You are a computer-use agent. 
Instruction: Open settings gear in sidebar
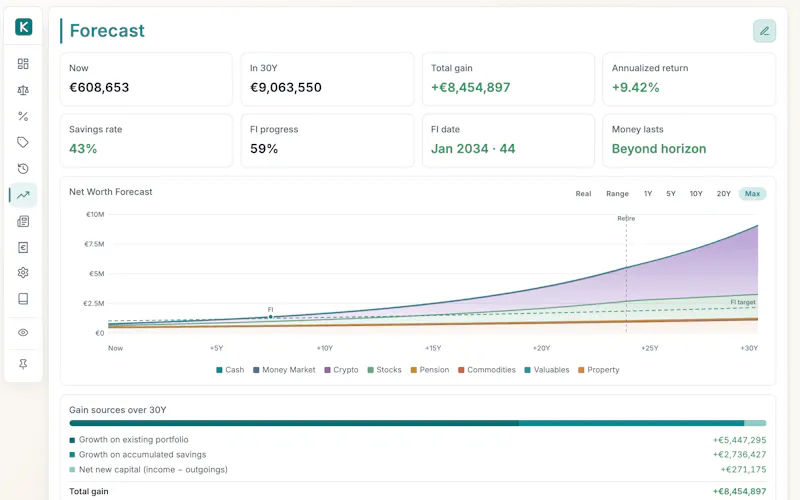click(x=23, y=273)
